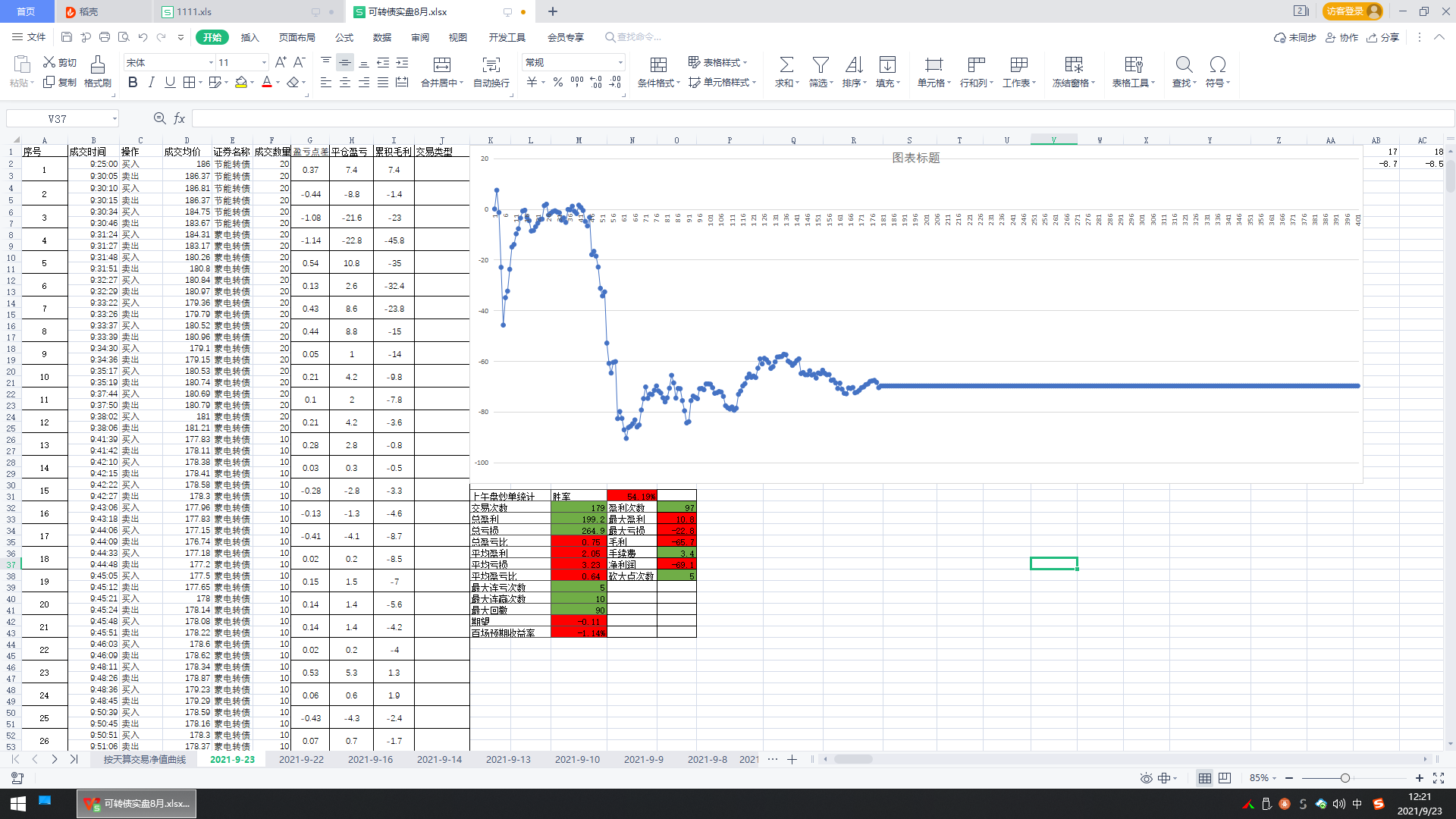Open the Data (数据) tab
Image resolution: width=1456 pixels, height=819 pixels.
point(382,37)
